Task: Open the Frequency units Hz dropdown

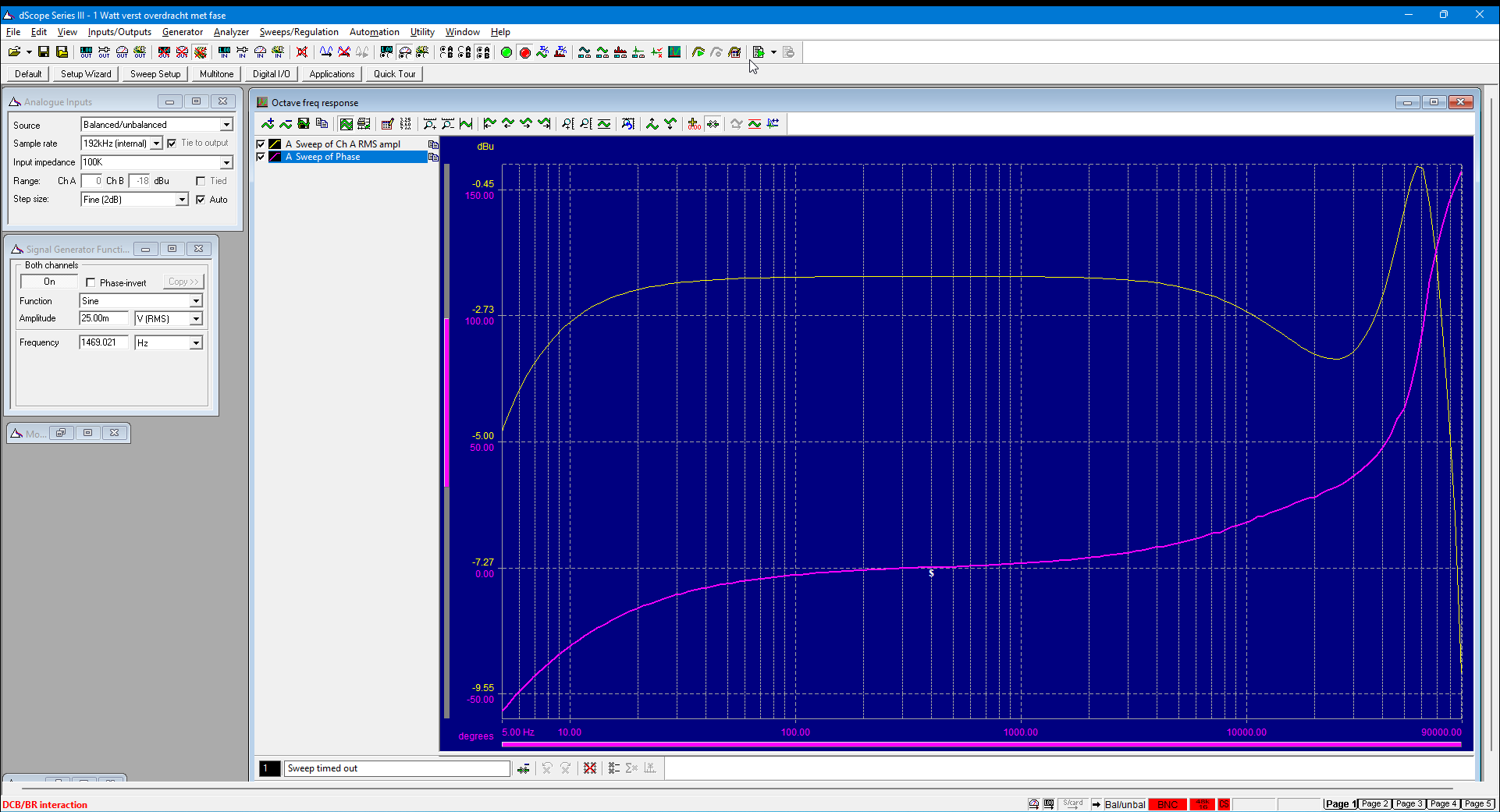Action: tap(196, 343)
